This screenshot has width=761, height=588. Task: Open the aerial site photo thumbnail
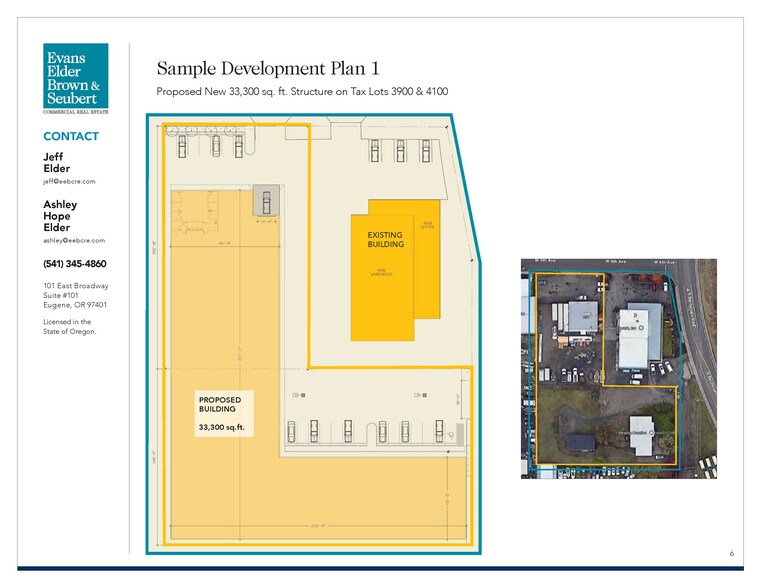[x=620, y=368]
